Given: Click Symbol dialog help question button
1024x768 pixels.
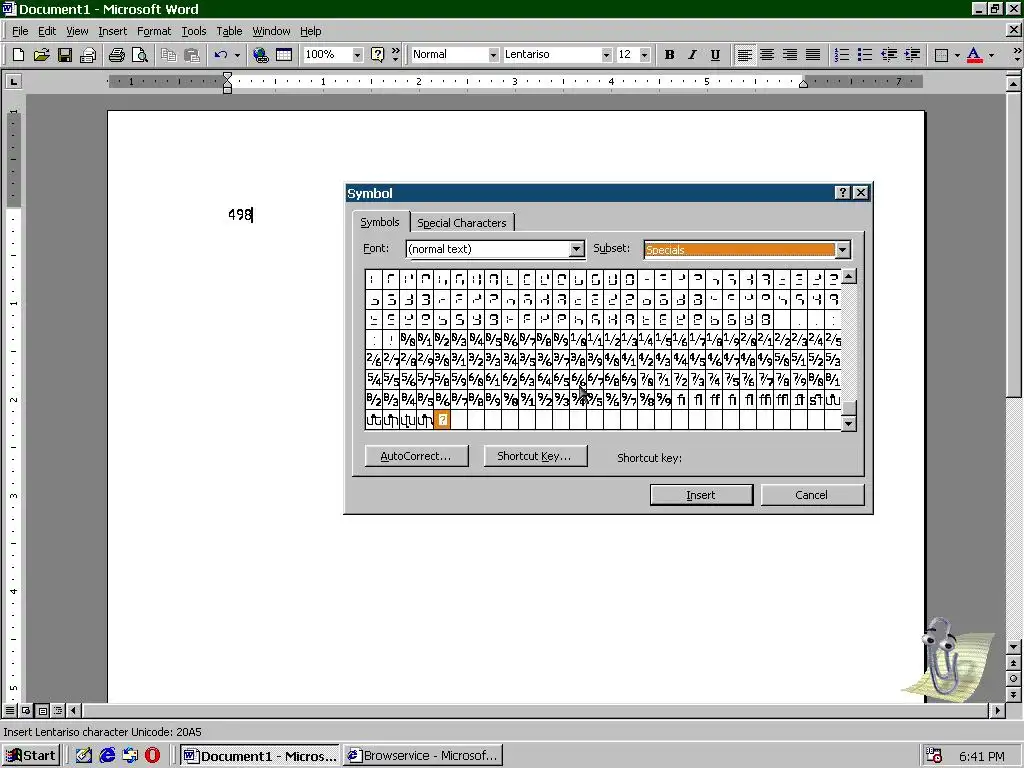Looking at the screenshot, I should [x=842, y=193].
